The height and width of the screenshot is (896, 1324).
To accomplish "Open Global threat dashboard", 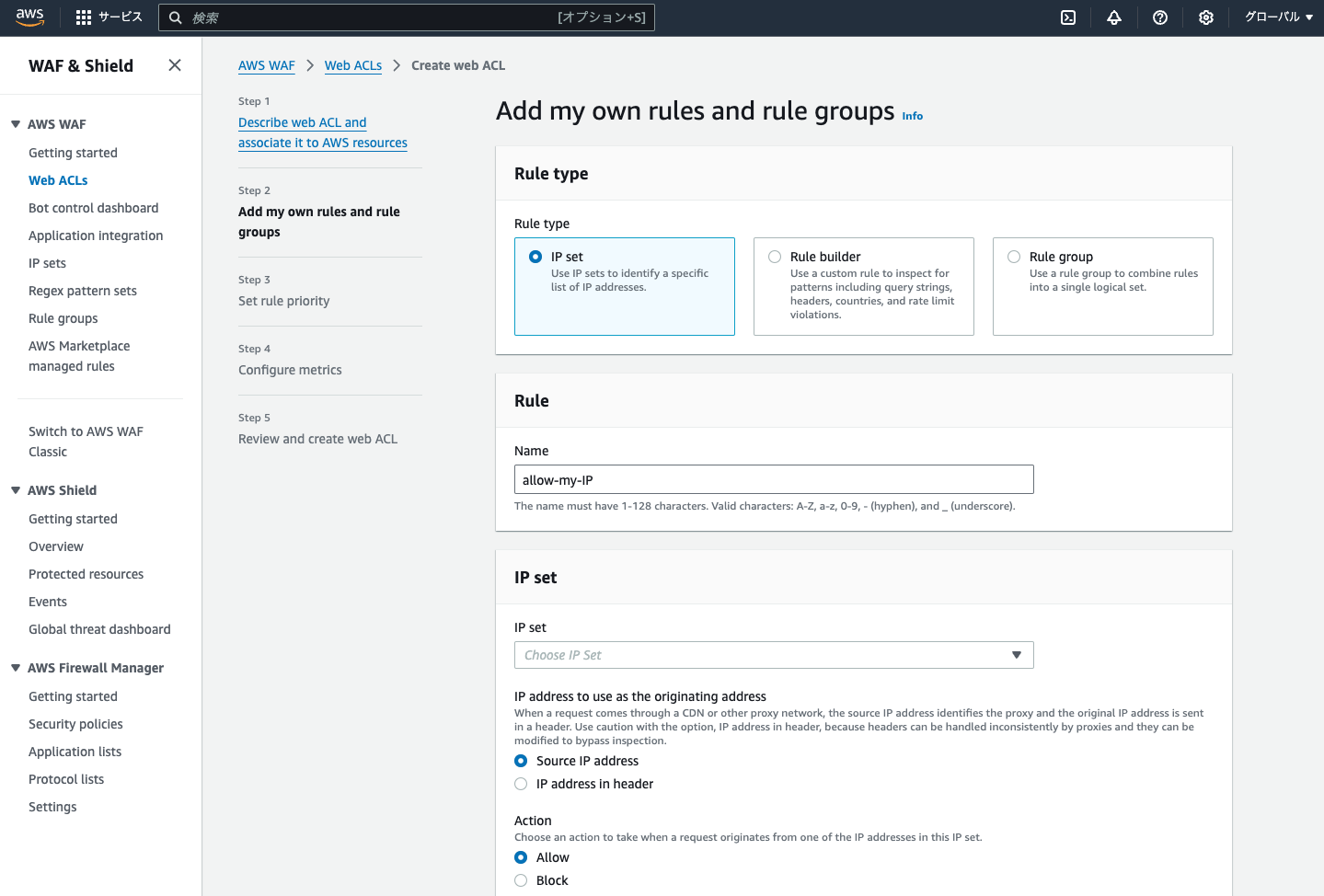I will point(99,629).
